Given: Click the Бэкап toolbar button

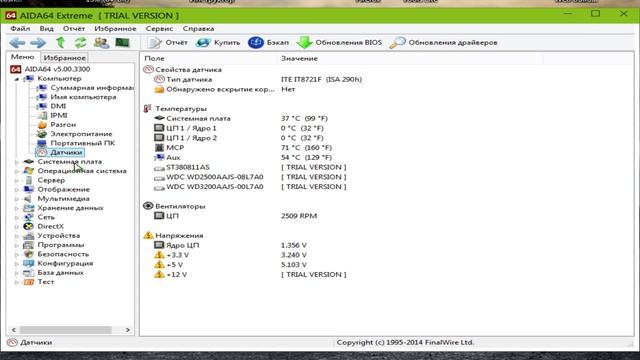Looking at the screenshot, I should point(268,42).
